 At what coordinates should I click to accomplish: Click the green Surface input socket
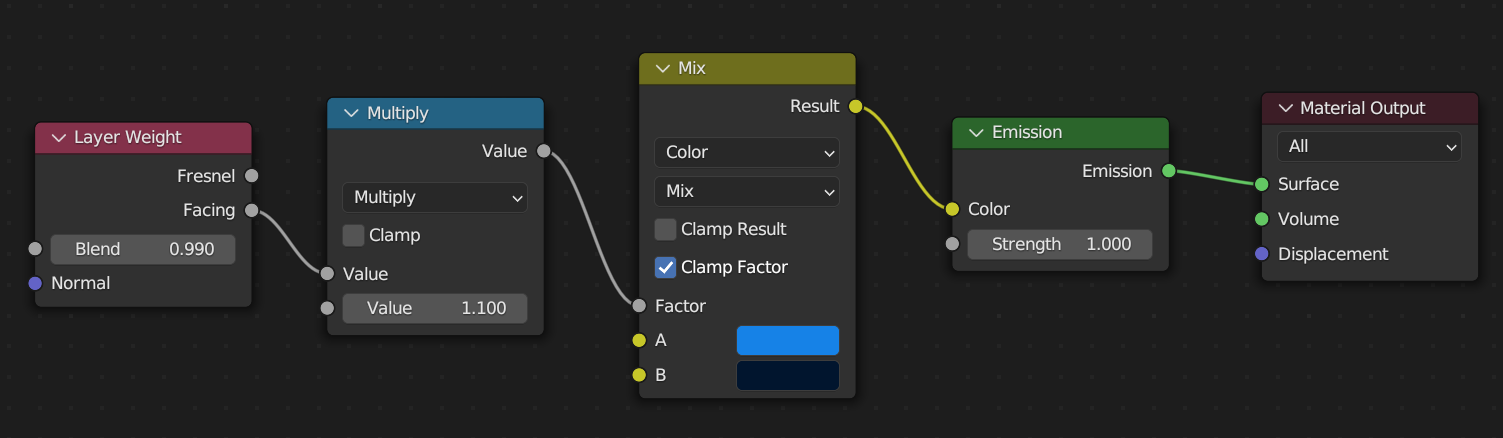(x=1261, y=184)
